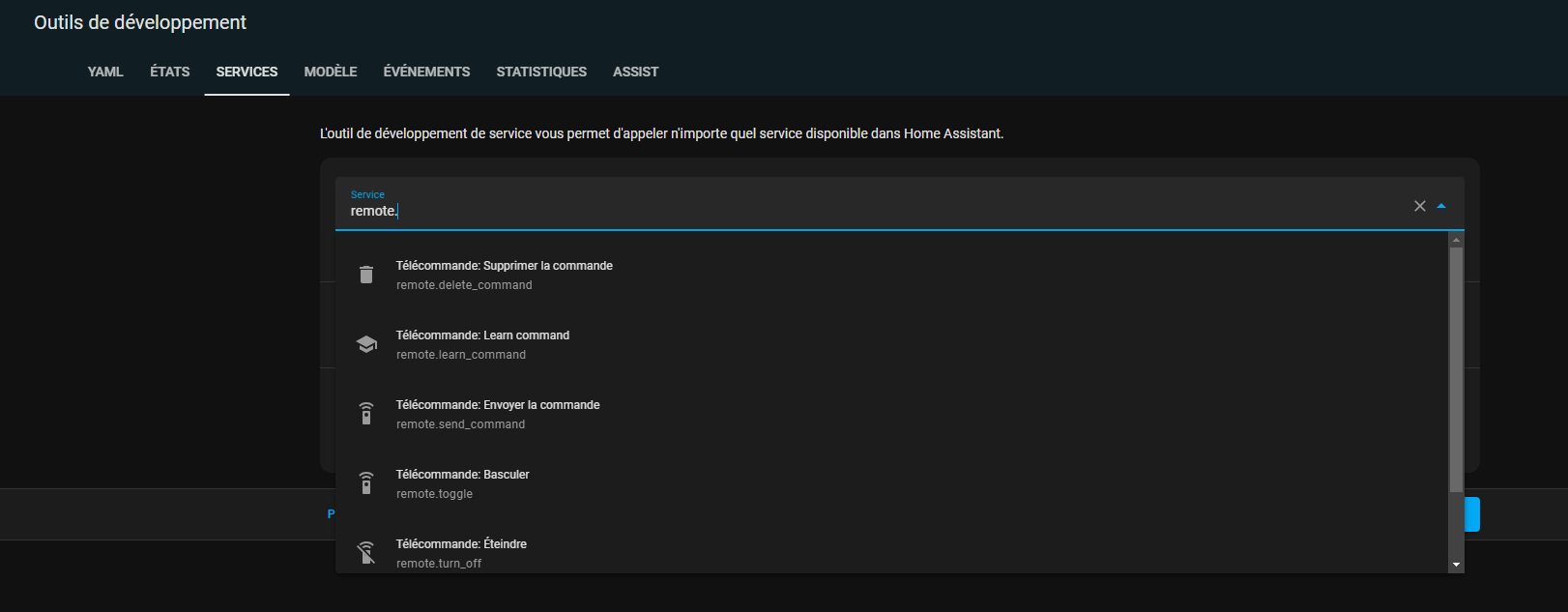Switch to the ÉTATS tab
Image resolution: width=1568 pixels, height=612 pixels.
170,72
